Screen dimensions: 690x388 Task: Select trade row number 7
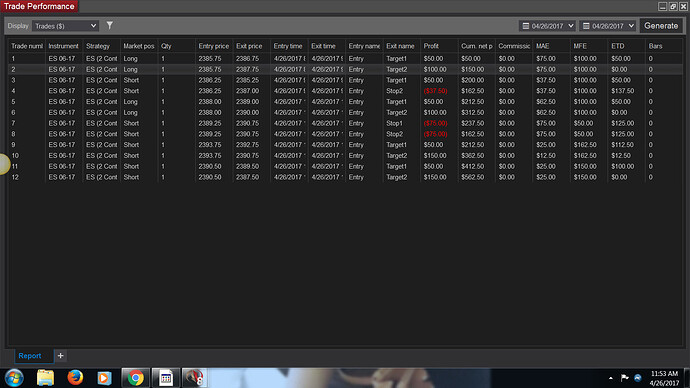tap(345, 123)
